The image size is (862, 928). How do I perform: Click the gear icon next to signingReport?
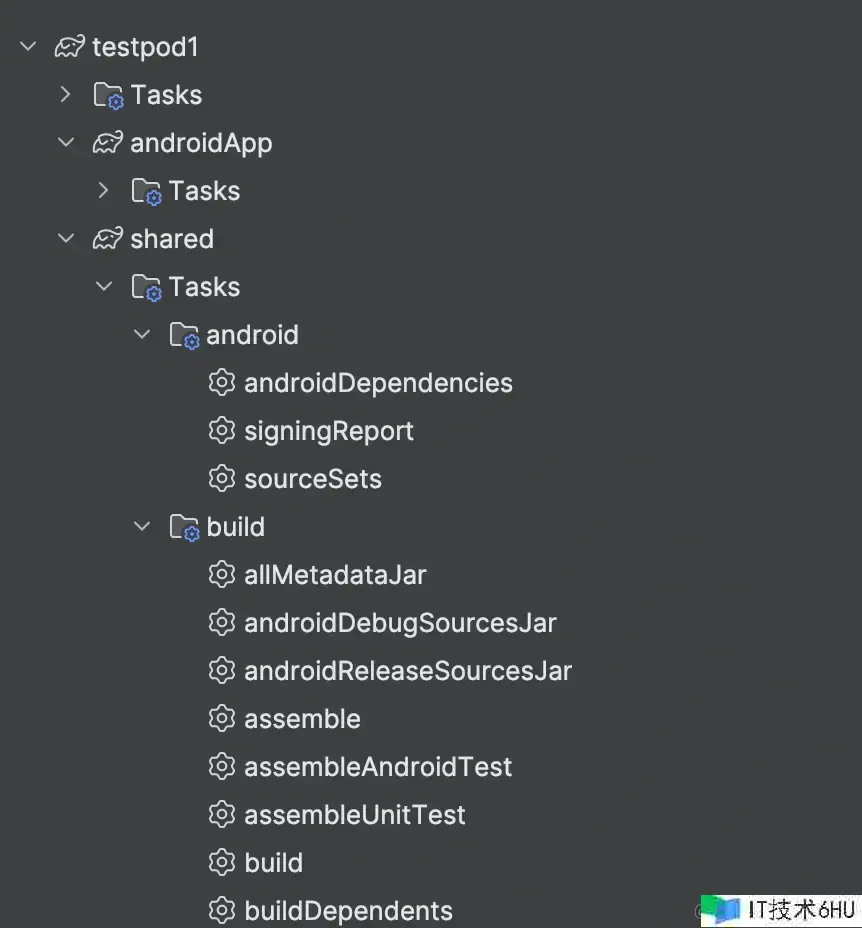pos(222,430)
